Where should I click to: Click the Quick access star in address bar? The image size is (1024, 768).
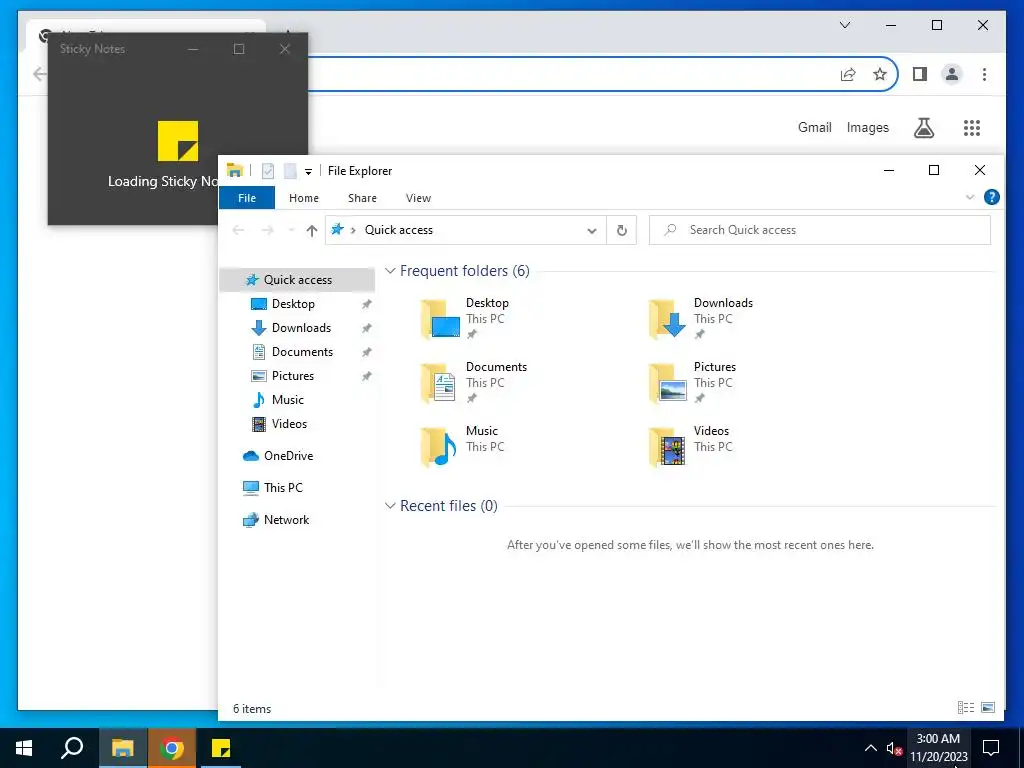337,229
